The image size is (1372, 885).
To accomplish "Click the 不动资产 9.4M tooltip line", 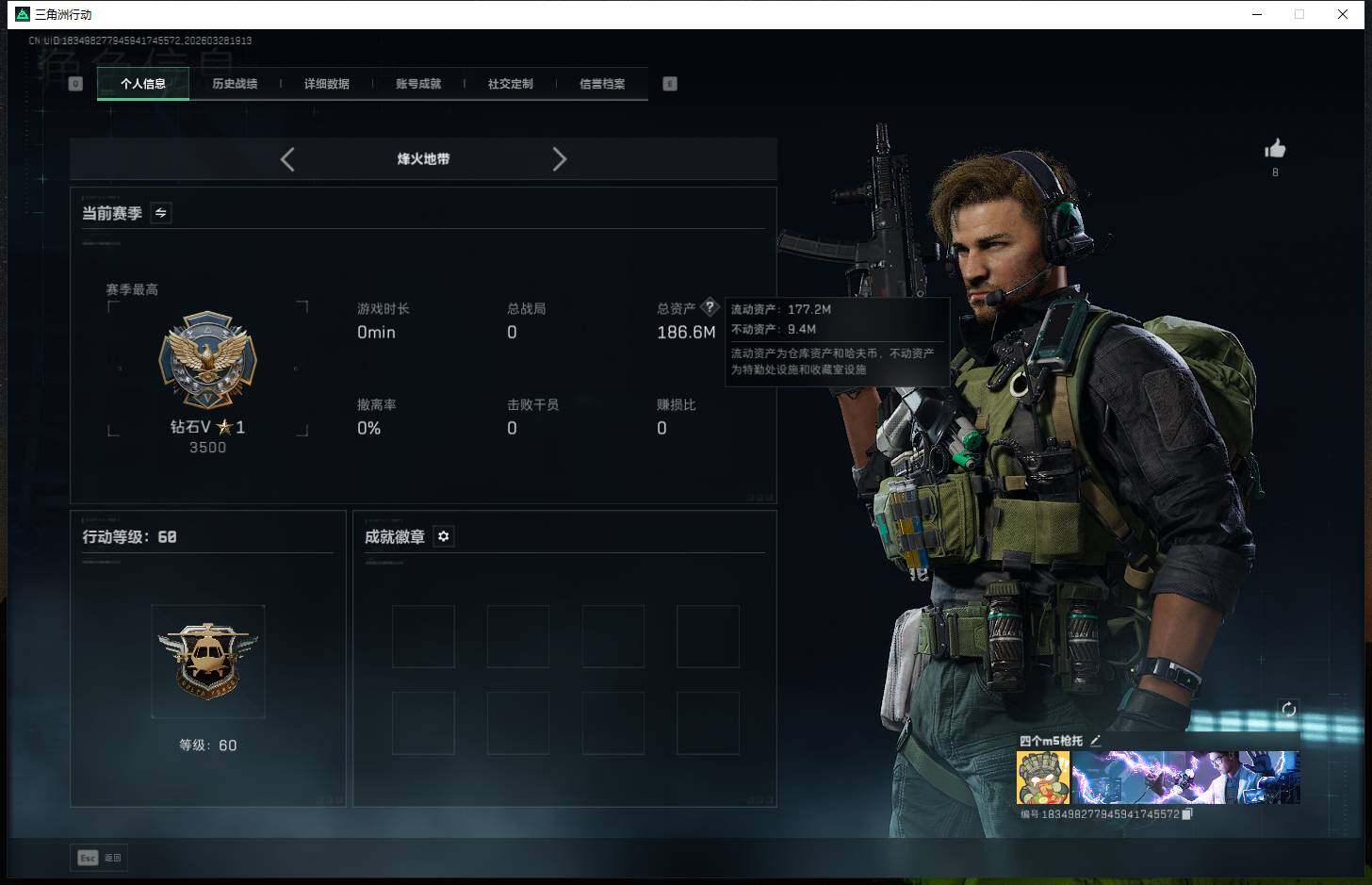I will (774, 329).
